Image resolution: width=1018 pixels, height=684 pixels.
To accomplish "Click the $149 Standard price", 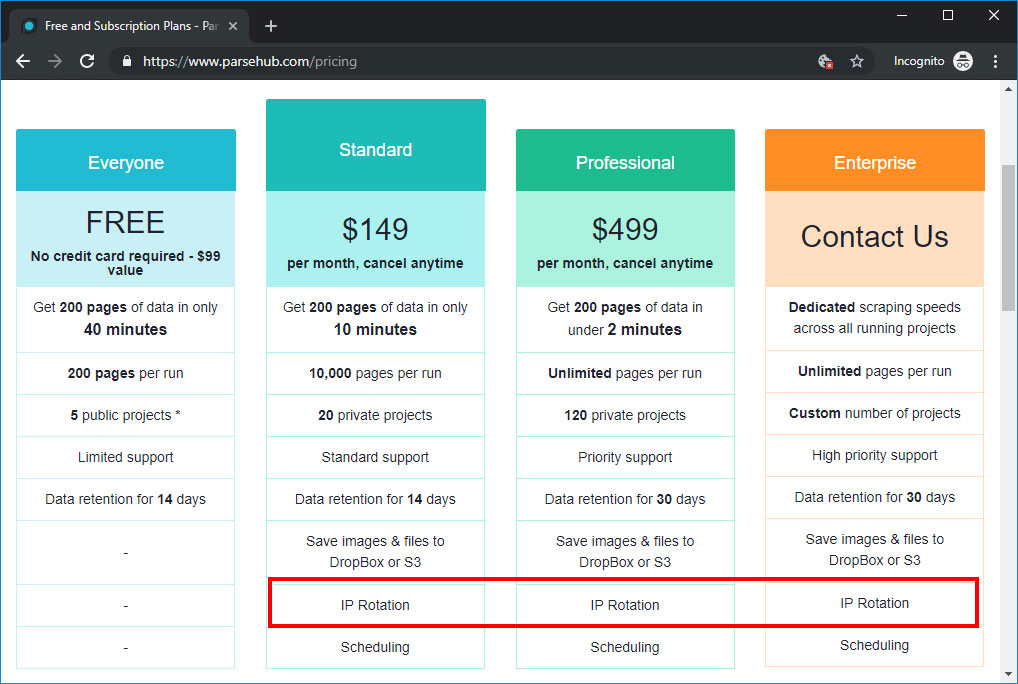I will click(375, 229).
